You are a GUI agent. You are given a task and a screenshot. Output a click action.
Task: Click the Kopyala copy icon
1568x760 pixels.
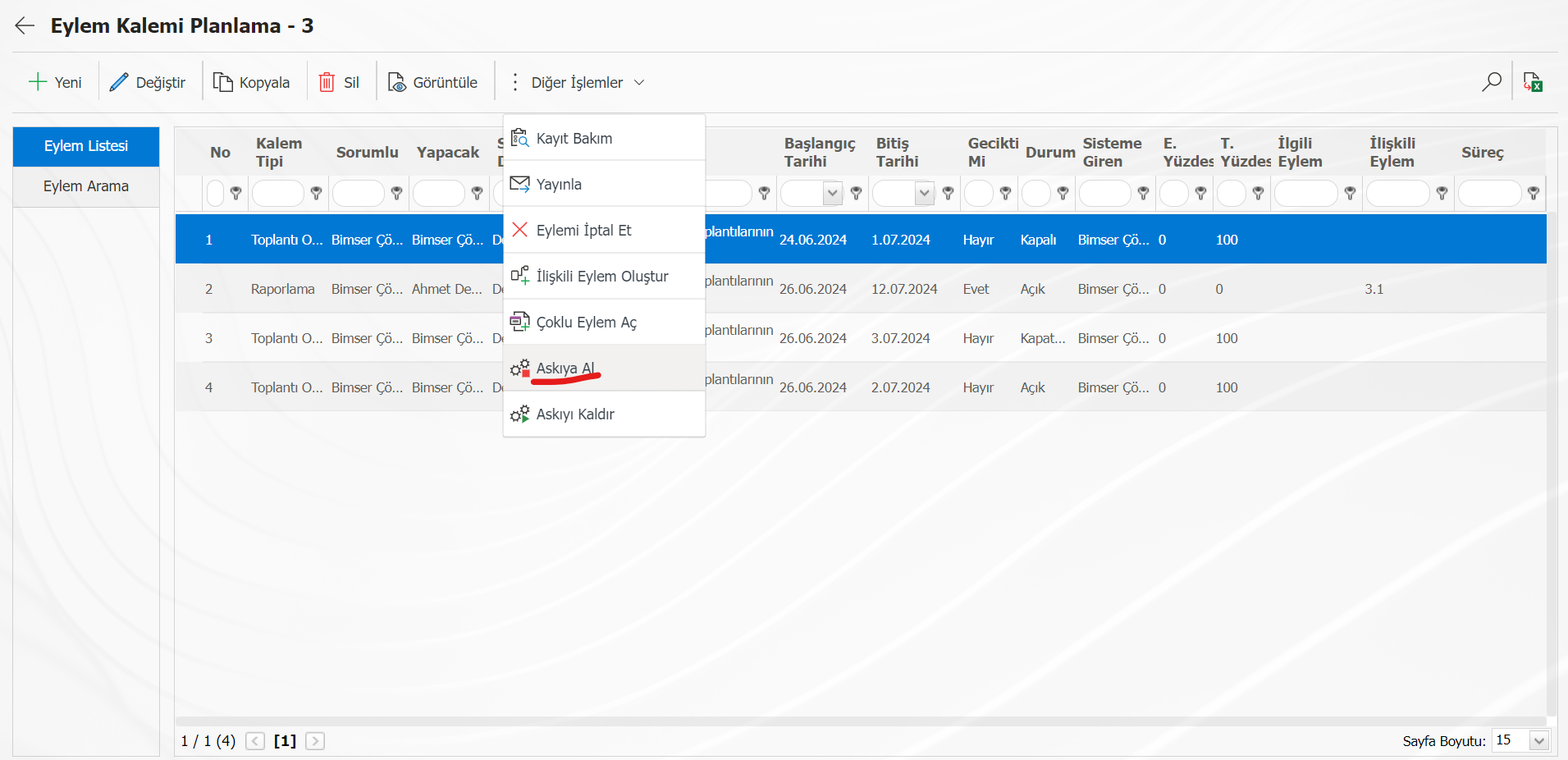(x=222, y=82)
